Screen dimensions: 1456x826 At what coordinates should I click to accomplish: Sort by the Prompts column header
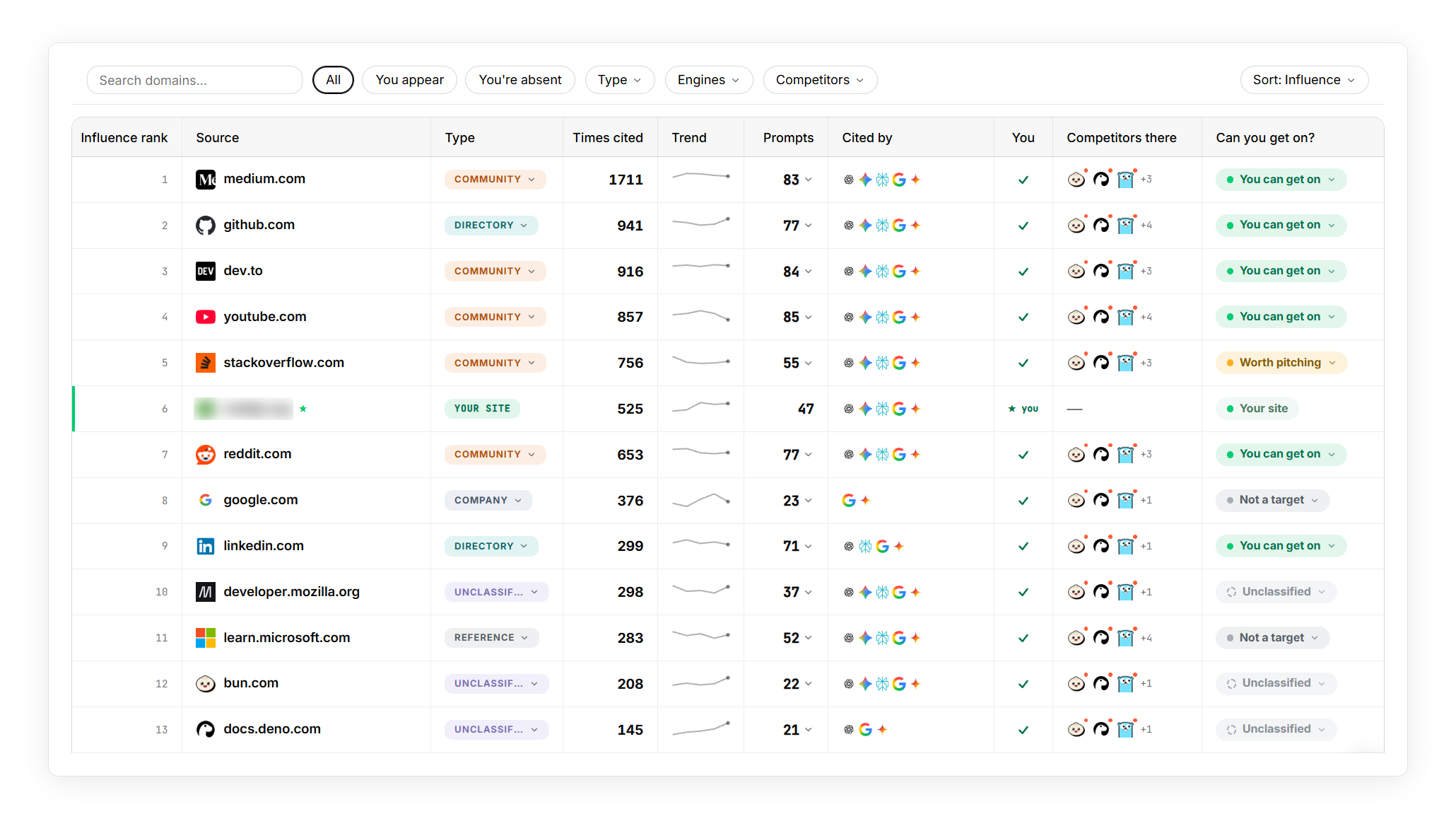[x=787, y=138]
